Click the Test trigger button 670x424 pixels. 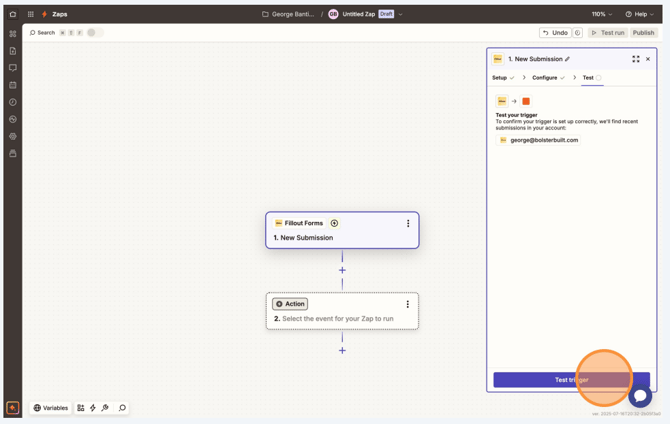pos(571,380)
